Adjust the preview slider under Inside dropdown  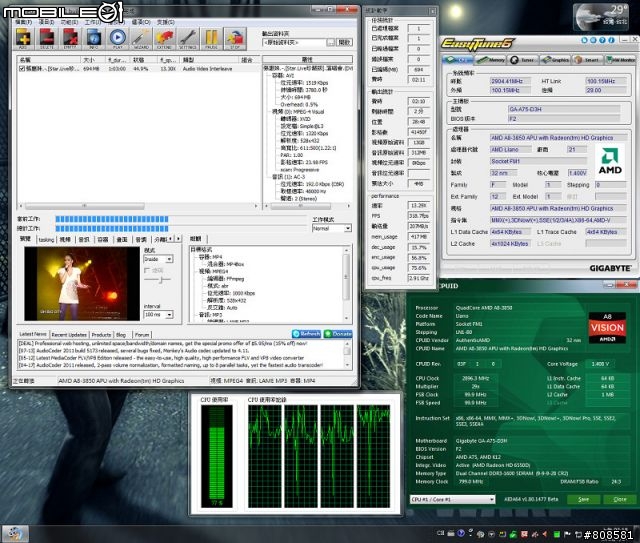point(158,280)
